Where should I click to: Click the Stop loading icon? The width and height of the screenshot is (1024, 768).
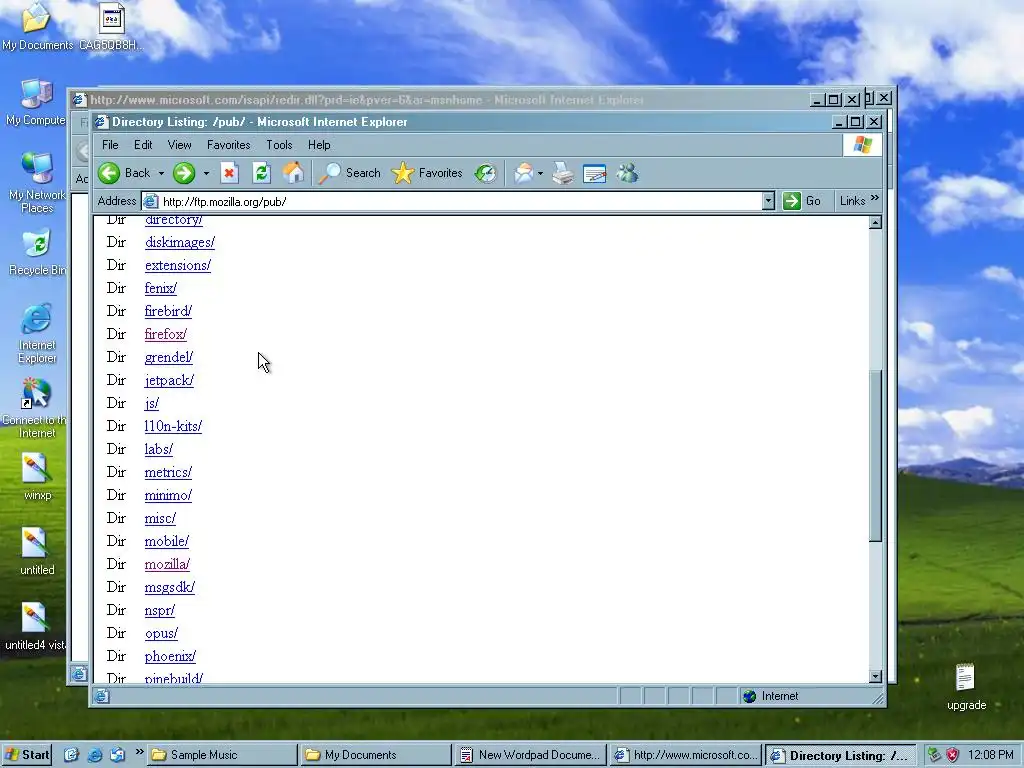click(x=229, y=173)
